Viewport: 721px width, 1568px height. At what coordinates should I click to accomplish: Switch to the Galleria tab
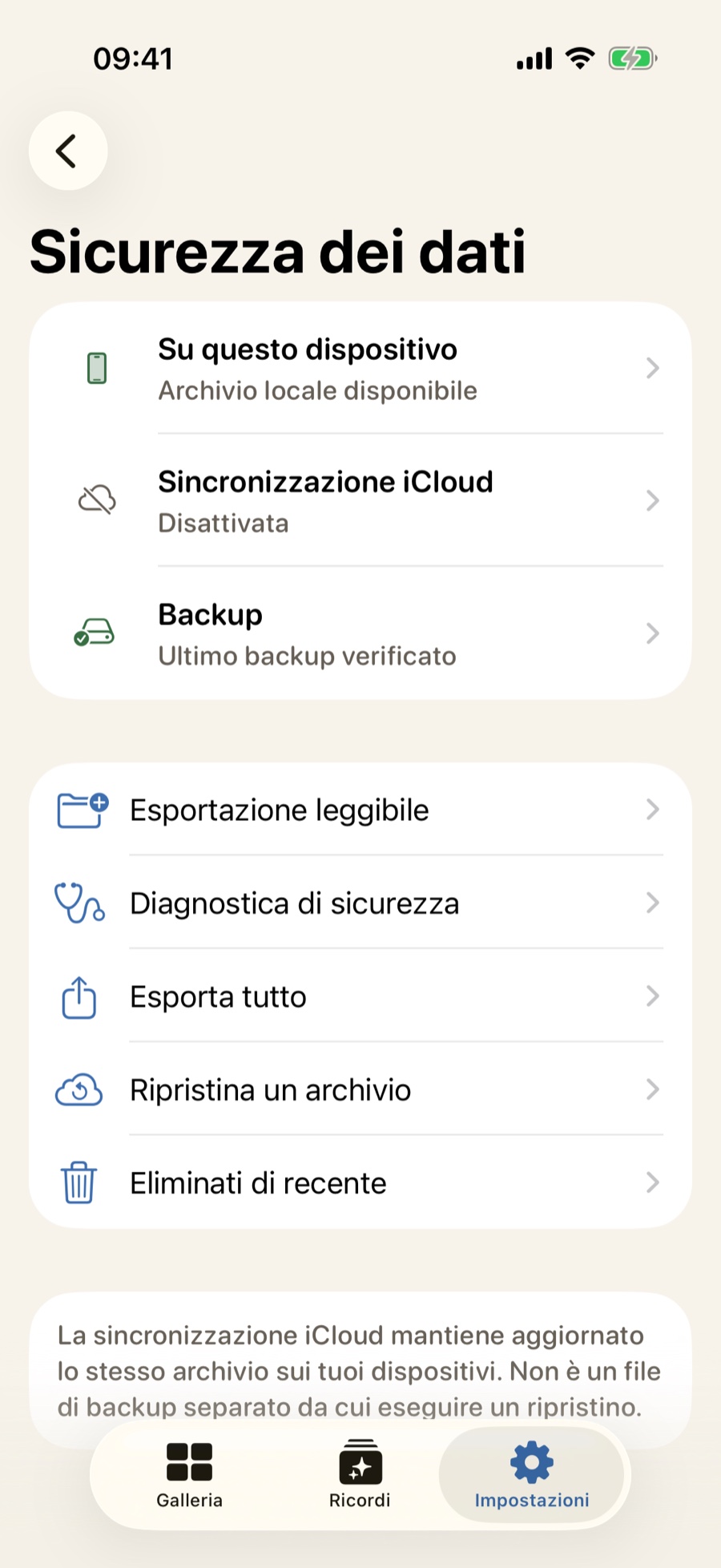point(190,1475)
